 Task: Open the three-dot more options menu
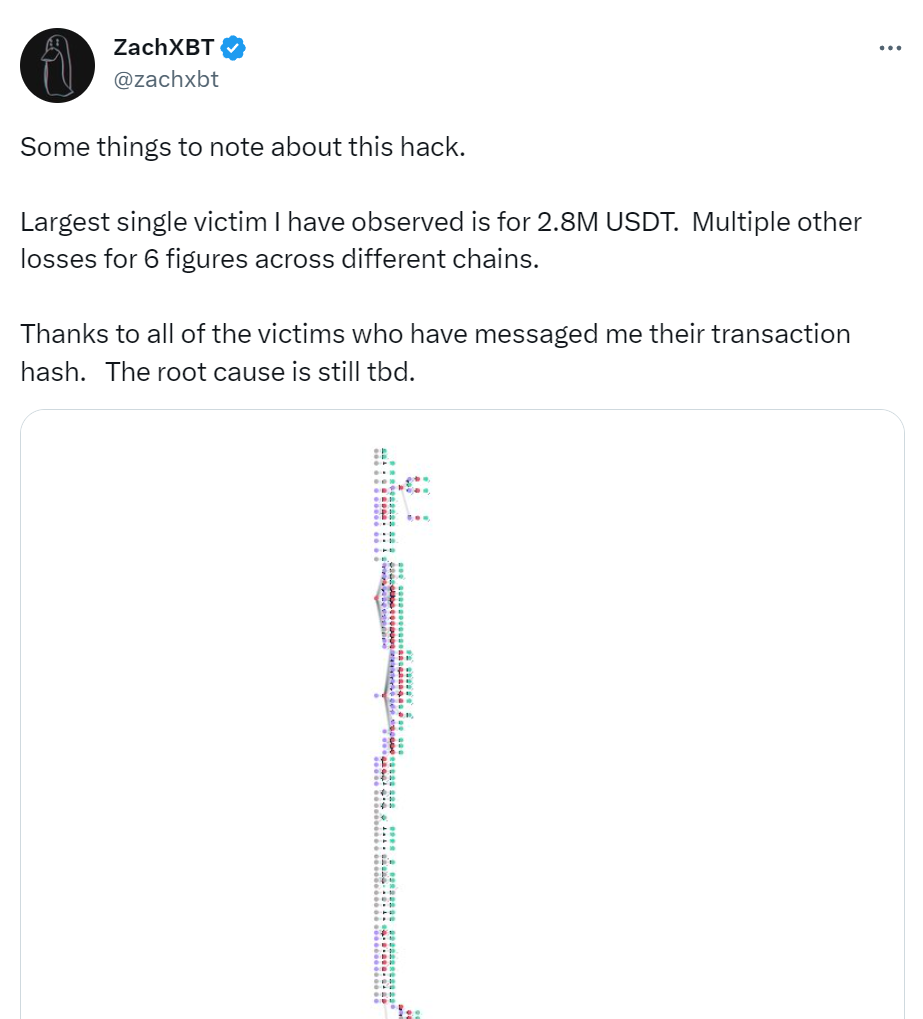[890, 48]
